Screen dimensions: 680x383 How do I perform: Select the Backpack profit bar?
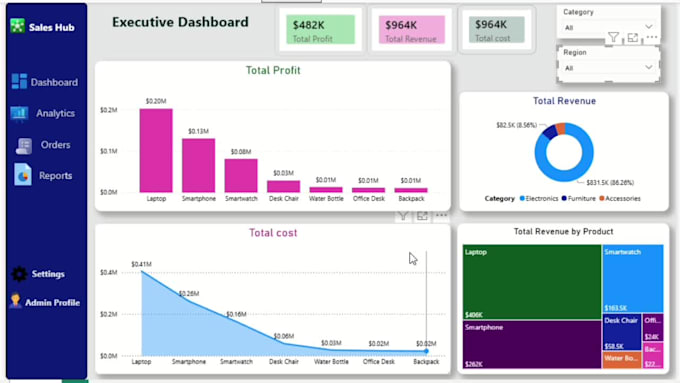pyautogui.click(x=411, y=190)
